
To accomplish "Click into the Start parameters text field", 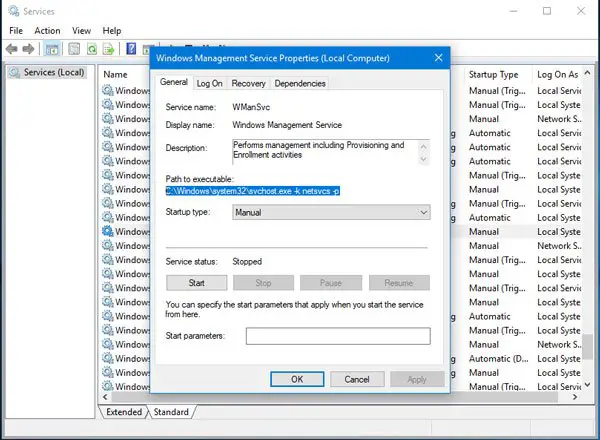I will pos(338,336).
